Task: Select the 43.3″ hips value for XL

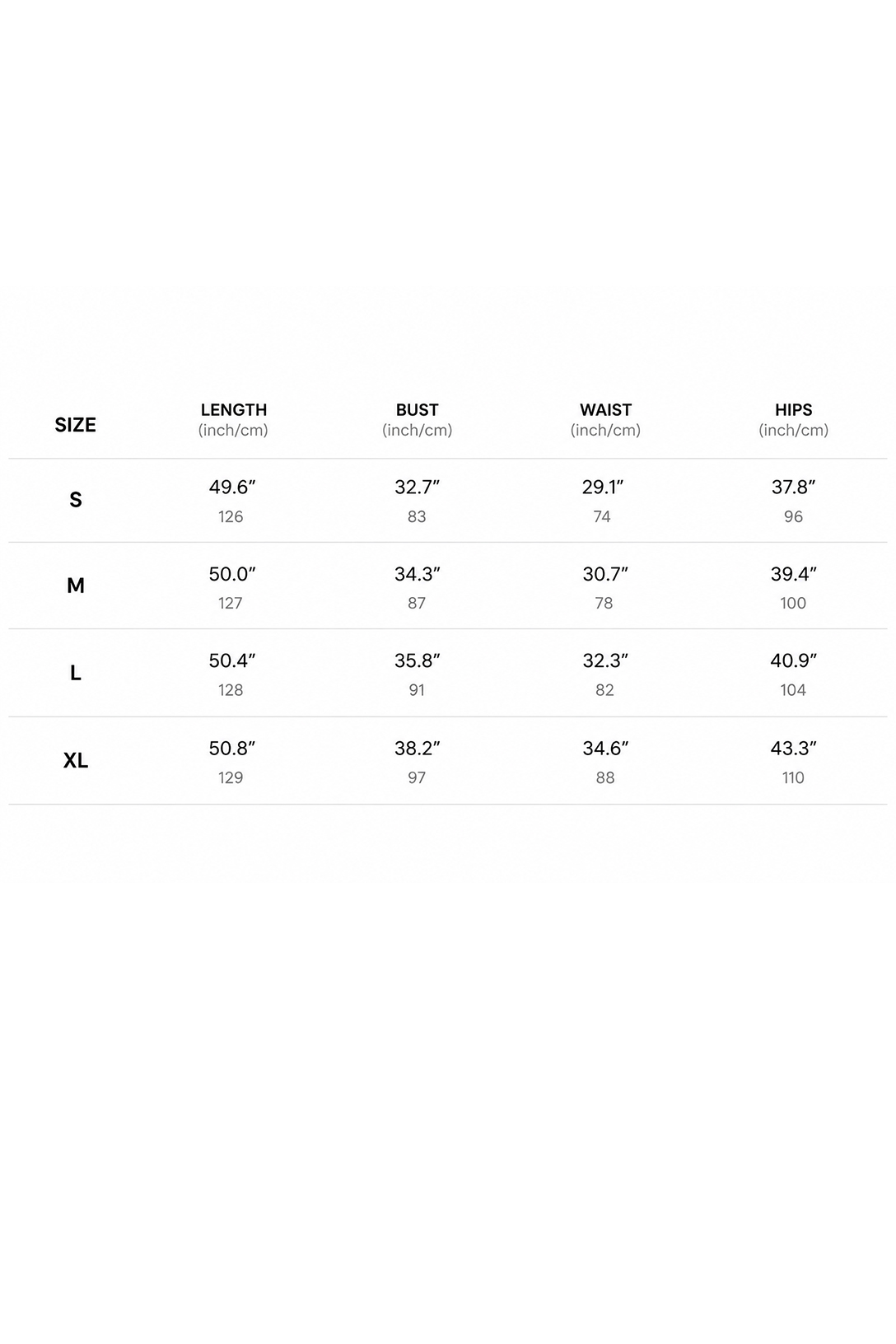Action: click(793, 748)
